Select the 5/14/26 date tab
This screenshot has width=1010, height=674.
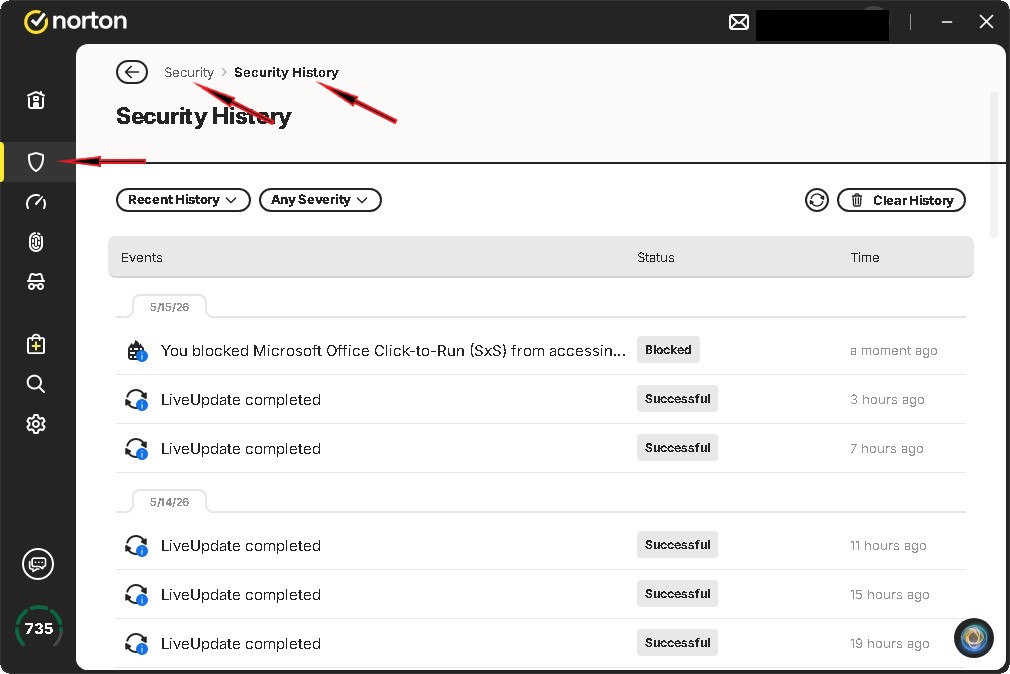[x=169, y=502]
